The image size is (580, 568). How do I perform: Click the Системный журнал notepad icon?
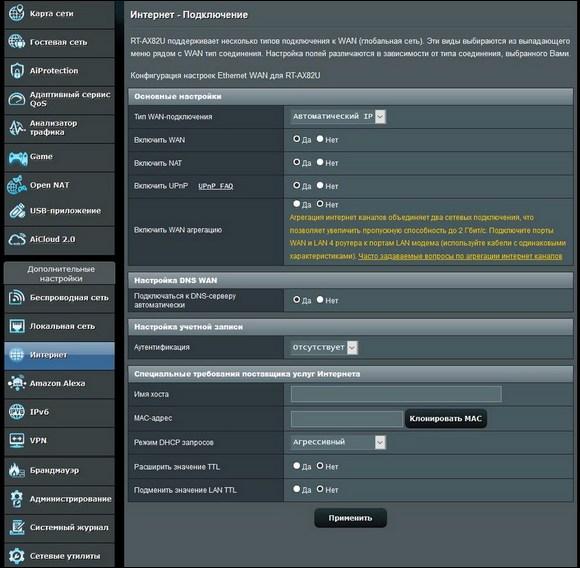pyautogui.click(x=17, y=527)
